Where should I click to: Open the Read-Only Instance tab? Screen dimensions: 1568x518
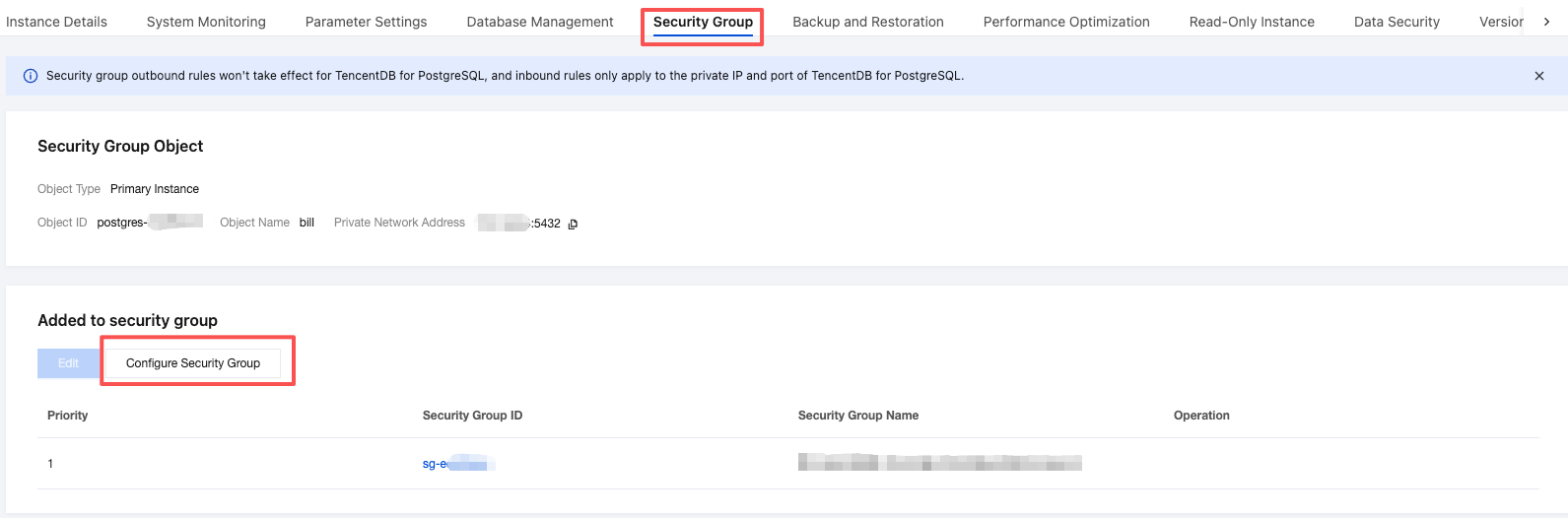1252,22
